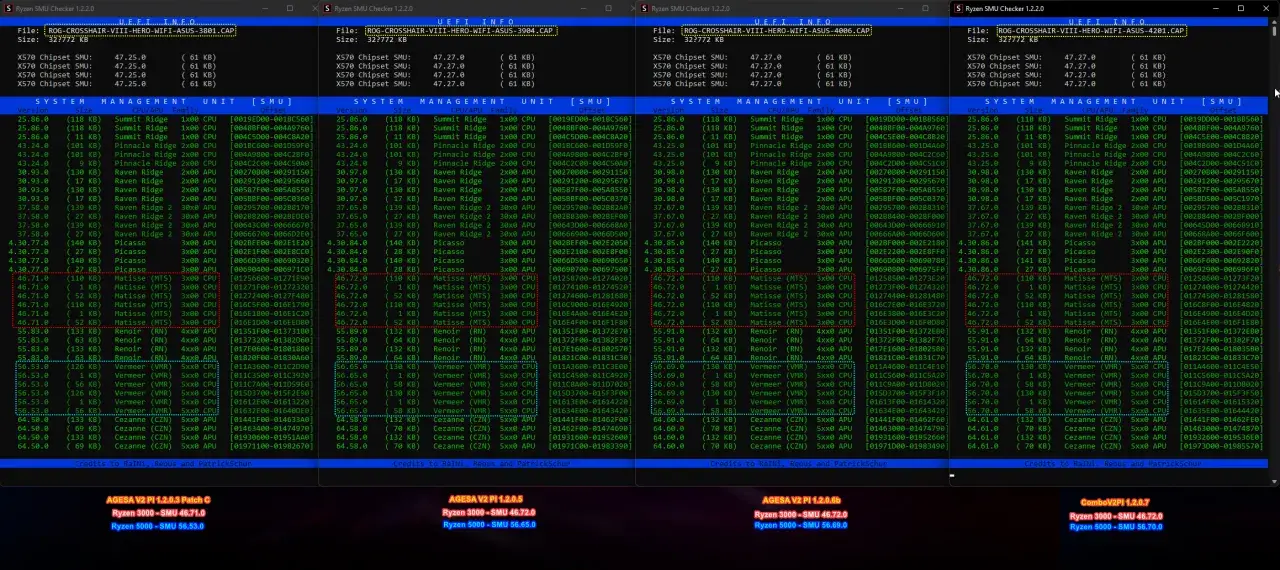Screen dimensions: 1280x570
Task: Click the ComboV2PI 1.2.0.7 caption
Action: pyautogui.click(x=1115, y=503)
